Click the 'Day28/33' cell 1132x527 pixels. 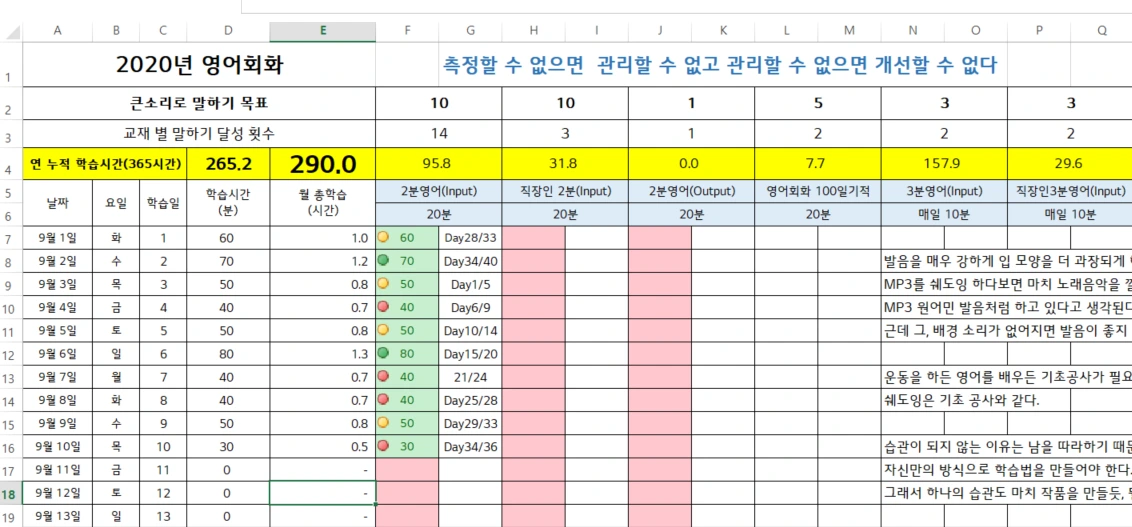pyautogui.click(x=470, y=237)
